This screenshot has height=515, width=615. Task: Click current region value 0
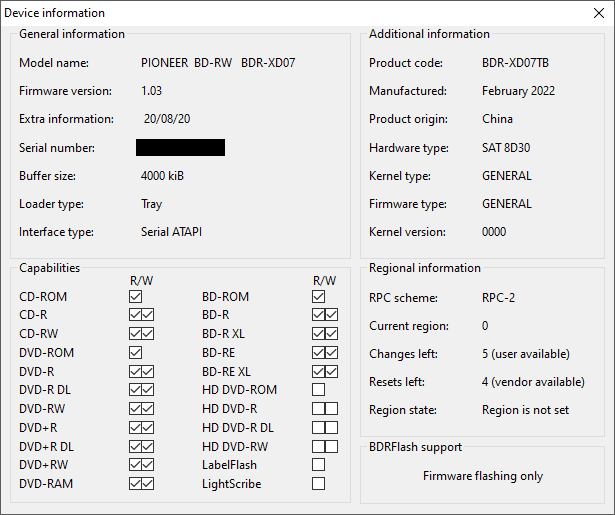tap(485, 326)
